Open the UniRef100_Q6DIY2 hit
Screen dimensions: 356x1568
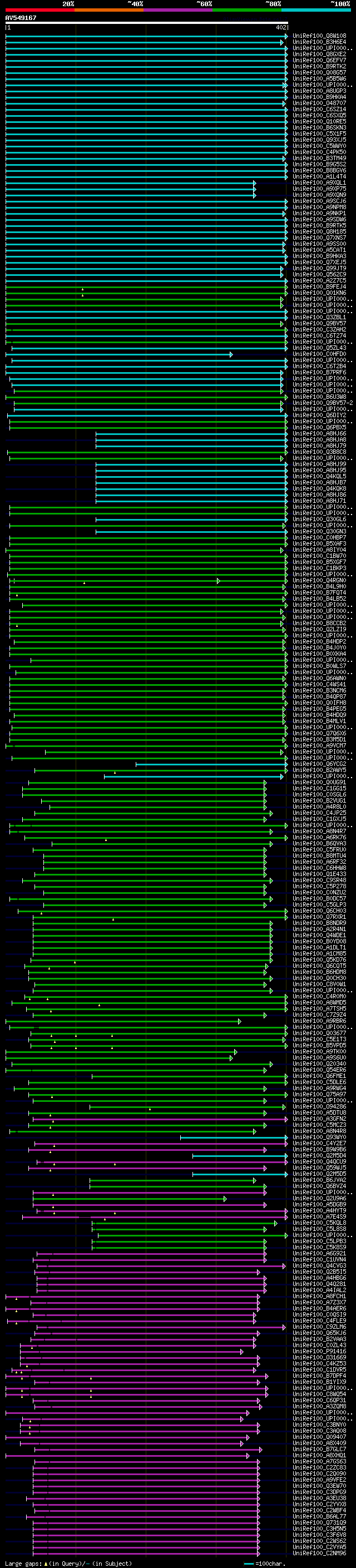(319, 415)
